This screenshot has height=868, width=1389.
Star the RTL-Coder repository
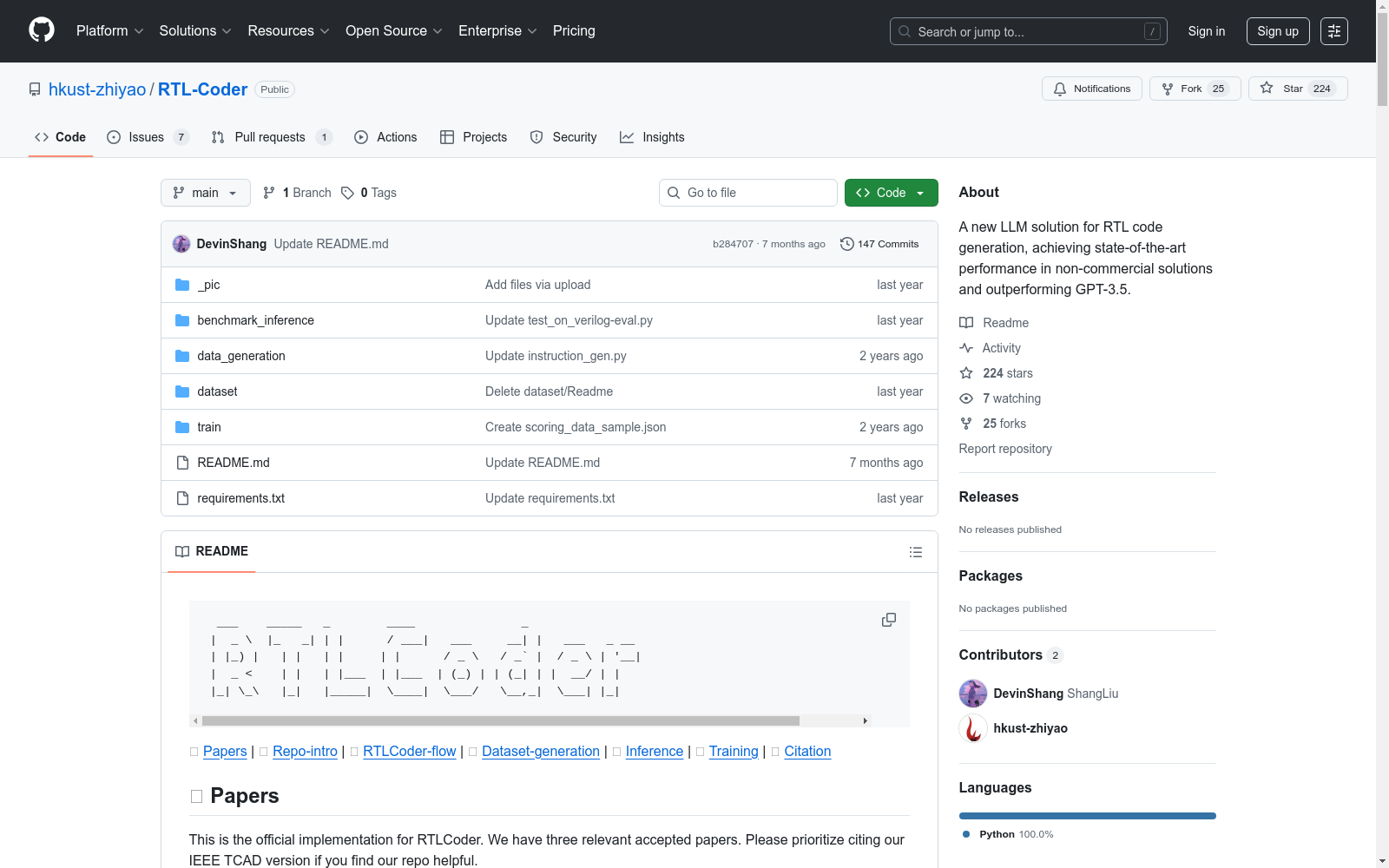coord(1298,89)
